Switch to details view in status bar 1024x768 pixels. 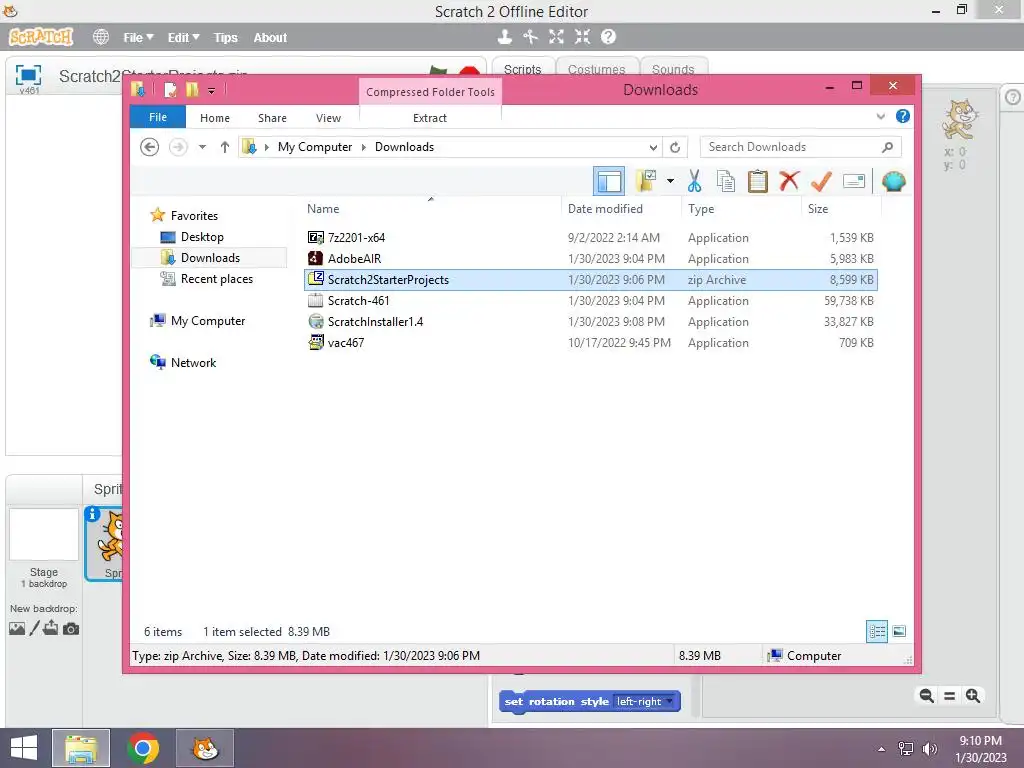pyautogui.click(x=876, y=632)
